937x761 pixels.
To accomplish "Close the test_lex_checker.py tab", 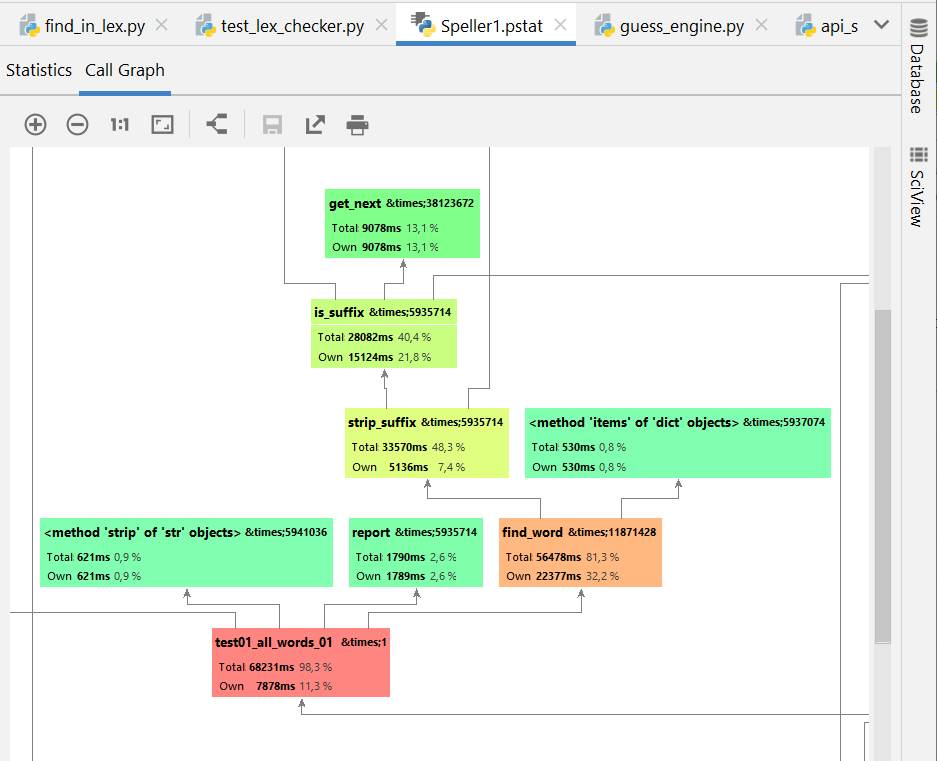I will [x=381, y=25].
